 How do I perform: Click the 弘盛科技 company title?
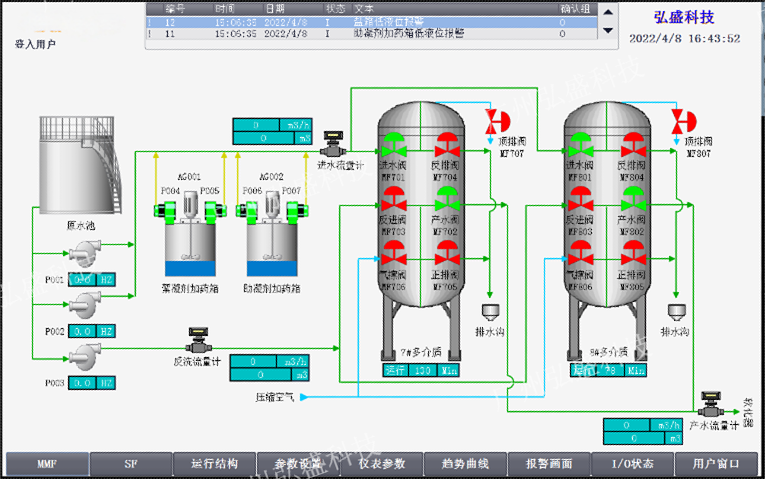pyautogui.click(x=684, y=17)
